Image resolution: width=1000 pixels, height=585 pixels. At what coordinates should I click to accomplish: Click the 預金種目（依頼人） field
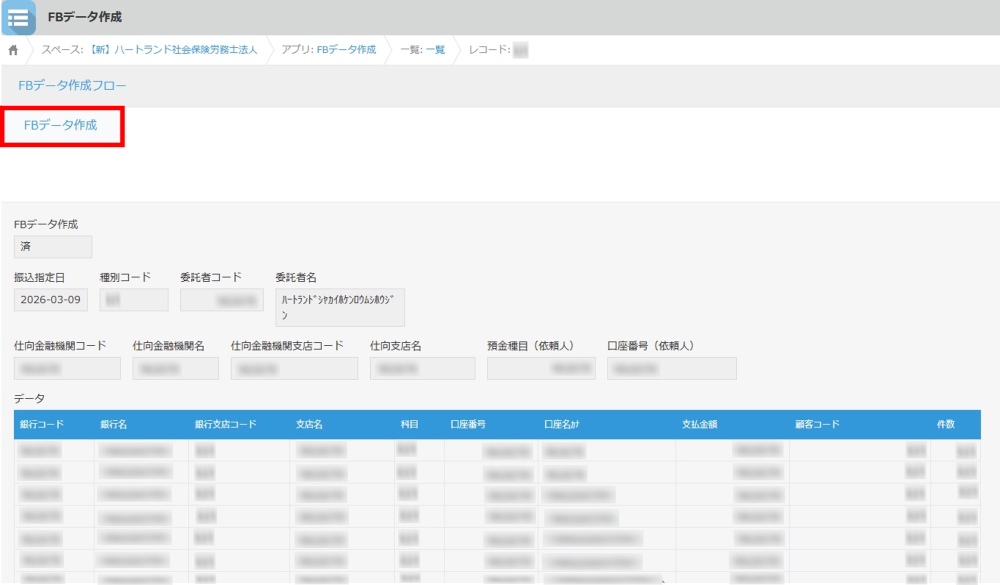(x=541, y=369)
